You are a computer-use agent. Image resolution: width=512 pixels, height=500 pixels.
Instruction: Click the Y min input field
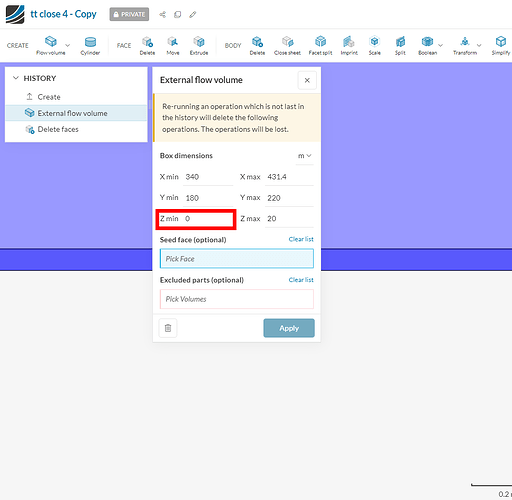[x=208, y=198]
